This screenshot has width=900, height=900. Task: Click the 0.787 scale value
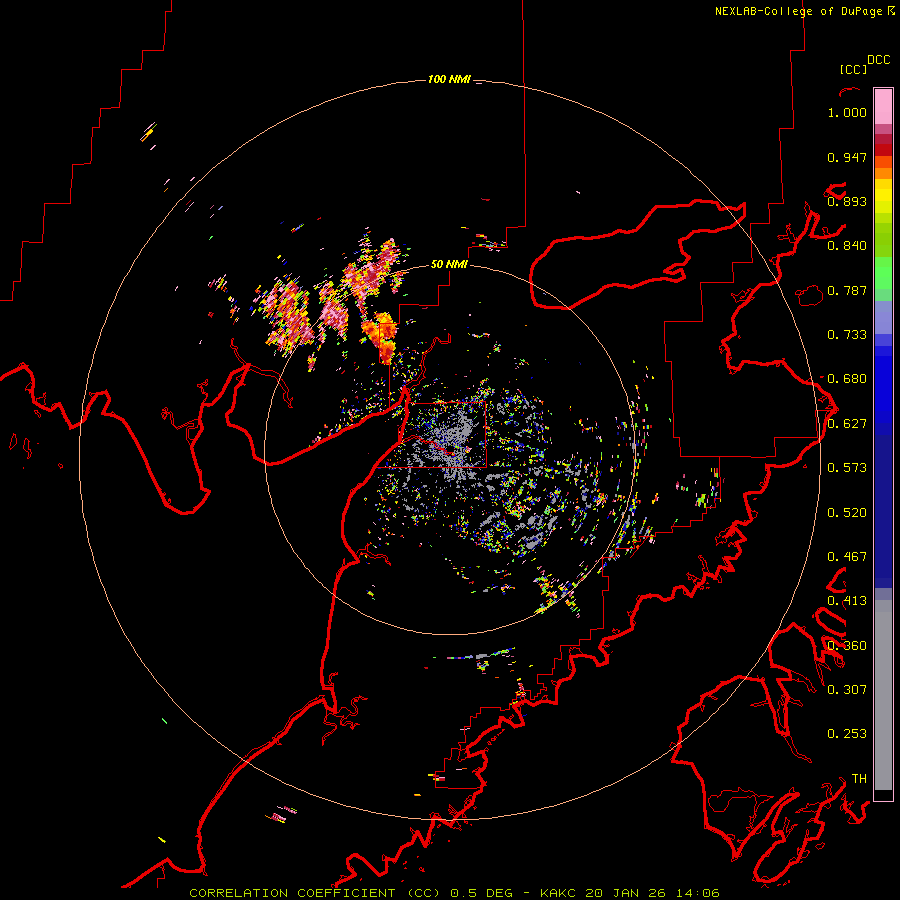coord(847,290)
